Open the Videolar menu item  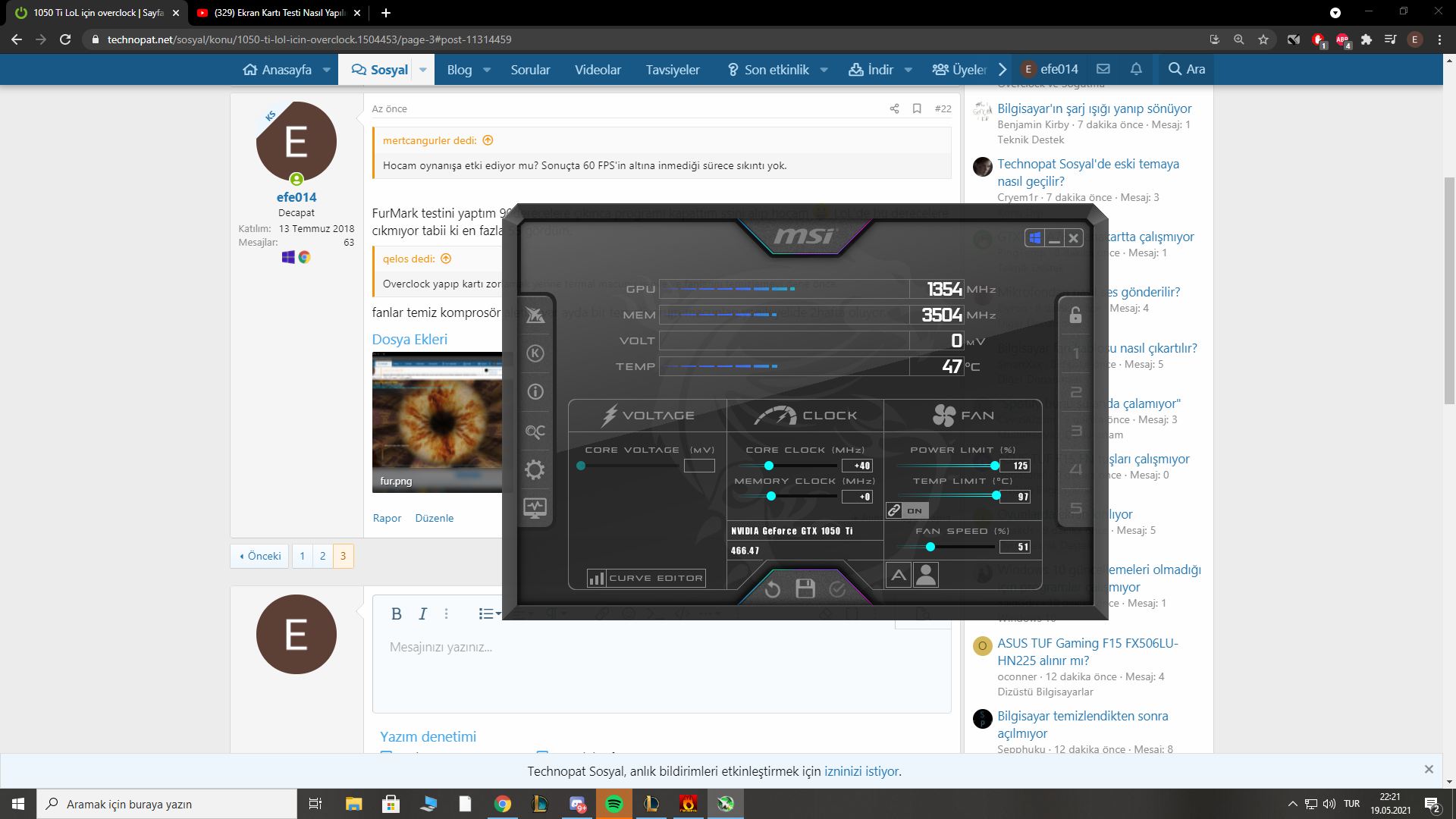pyautogui.click(x=598, y=70)
